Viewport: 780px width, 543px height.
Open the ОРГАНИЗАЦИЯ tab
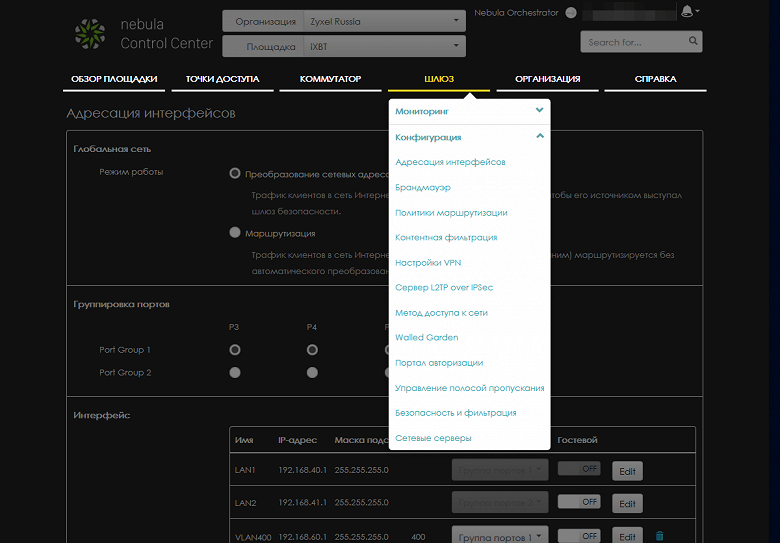547,79
